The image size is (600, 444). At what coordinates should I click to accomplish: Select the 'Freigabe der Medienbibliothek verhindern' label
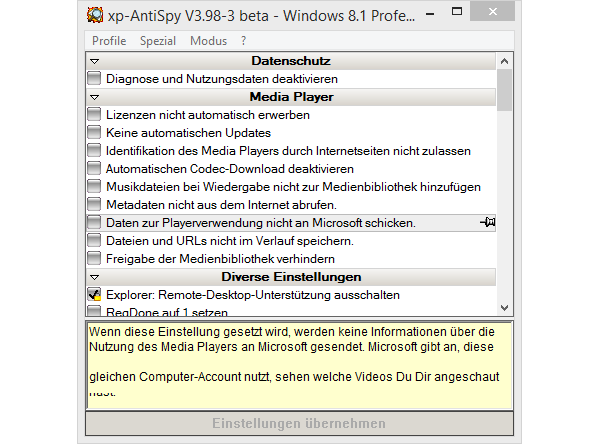(x=220, y=259)
